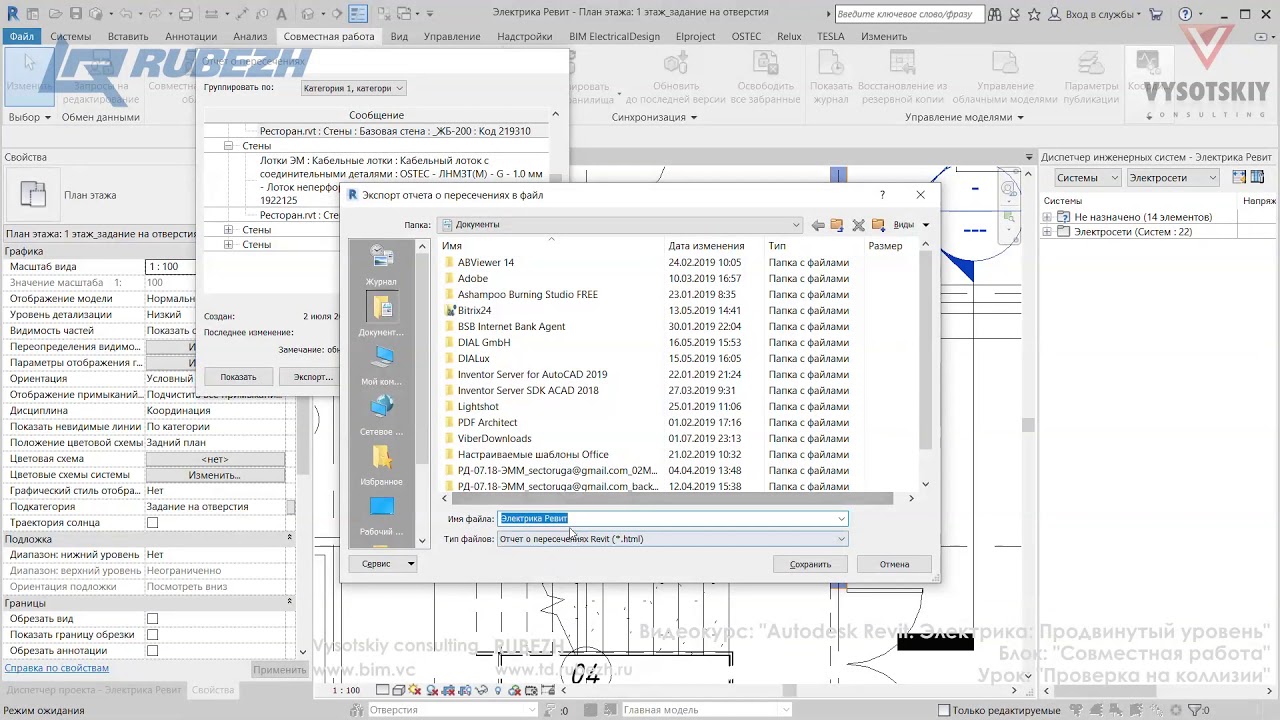
Task: Go back using the dialog's back arrow
Action: click(x=818, y=225)
